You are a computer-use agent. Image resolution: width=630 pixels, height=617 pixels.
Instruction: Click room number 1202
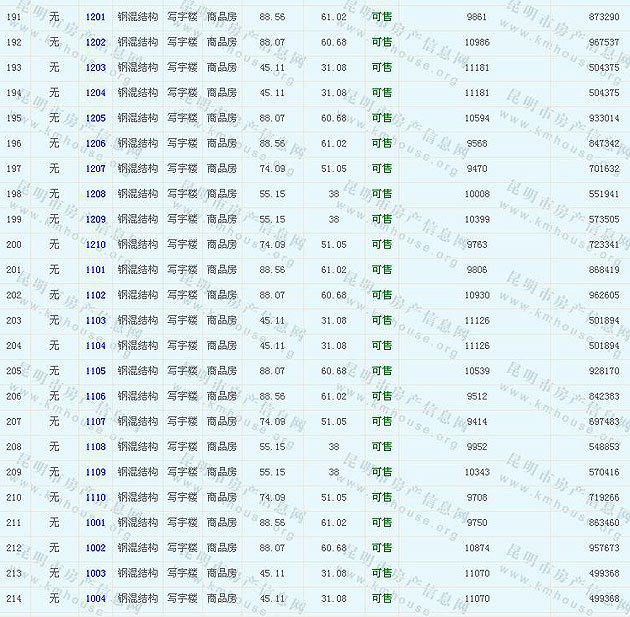[95, 42]
